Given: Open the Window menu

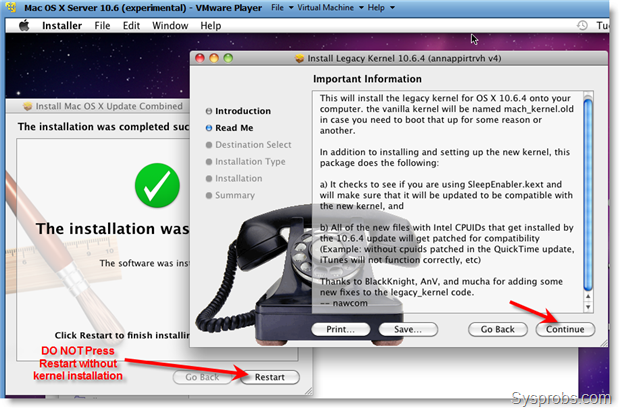Looking at the screenshot, I should pos(170,26).
